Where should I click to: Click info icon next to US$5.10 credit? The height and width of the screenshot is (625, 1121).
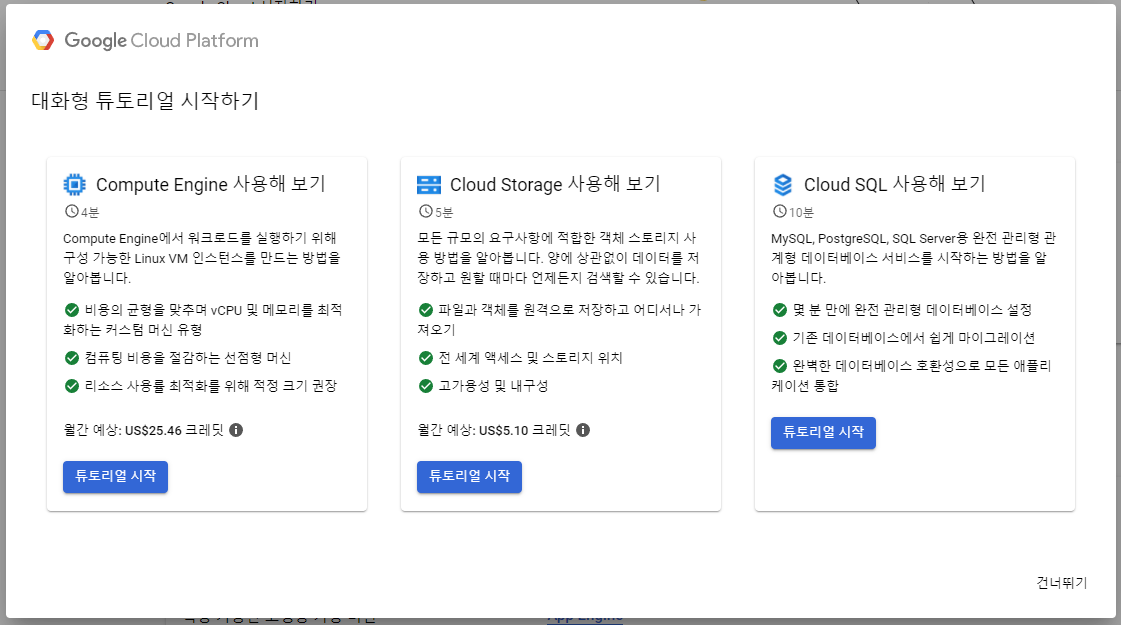point(583,430)
